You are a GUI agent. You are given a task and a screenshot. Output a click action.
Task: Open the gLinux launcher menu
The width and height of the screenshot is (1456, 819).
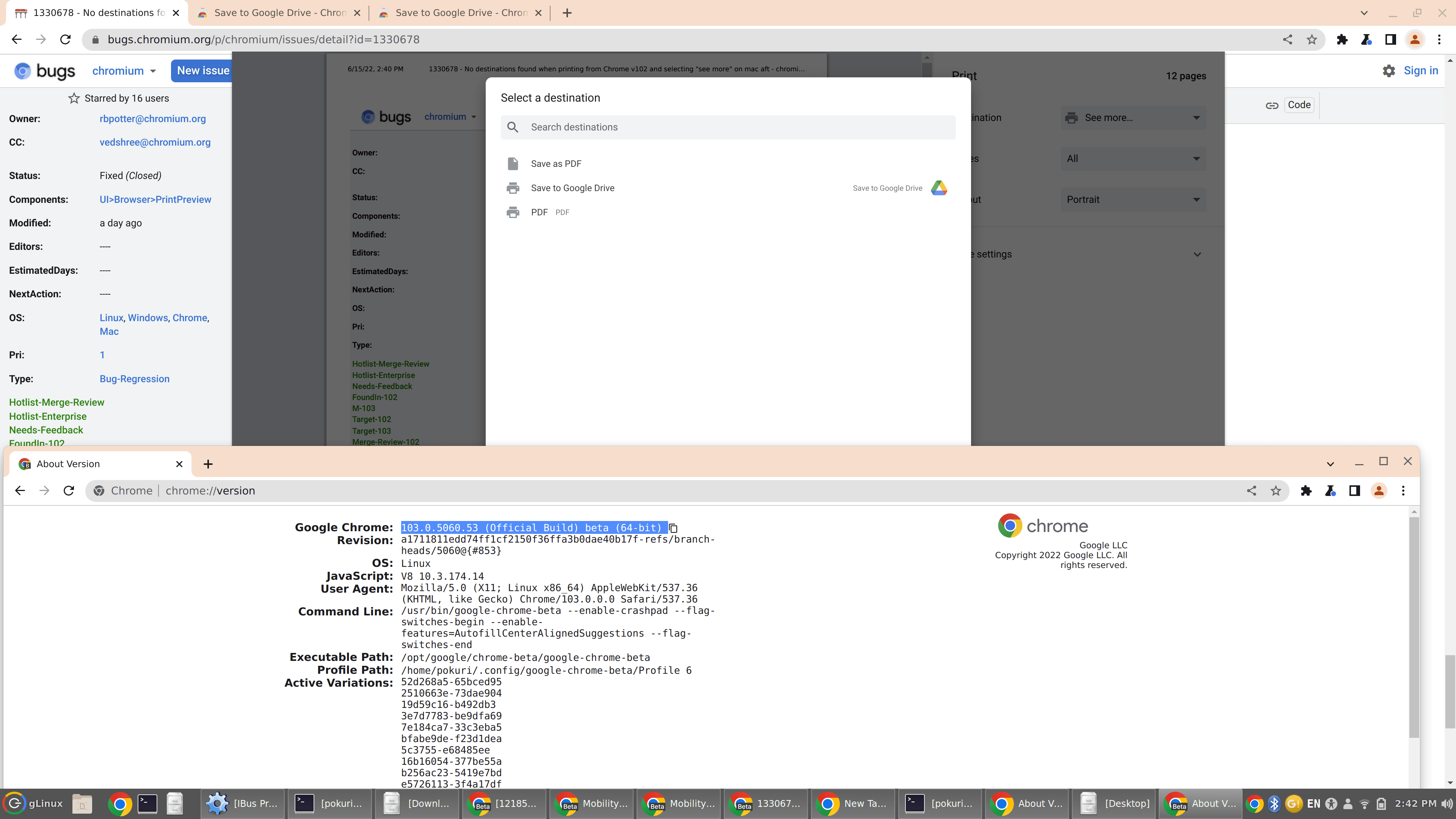[33, 803]
